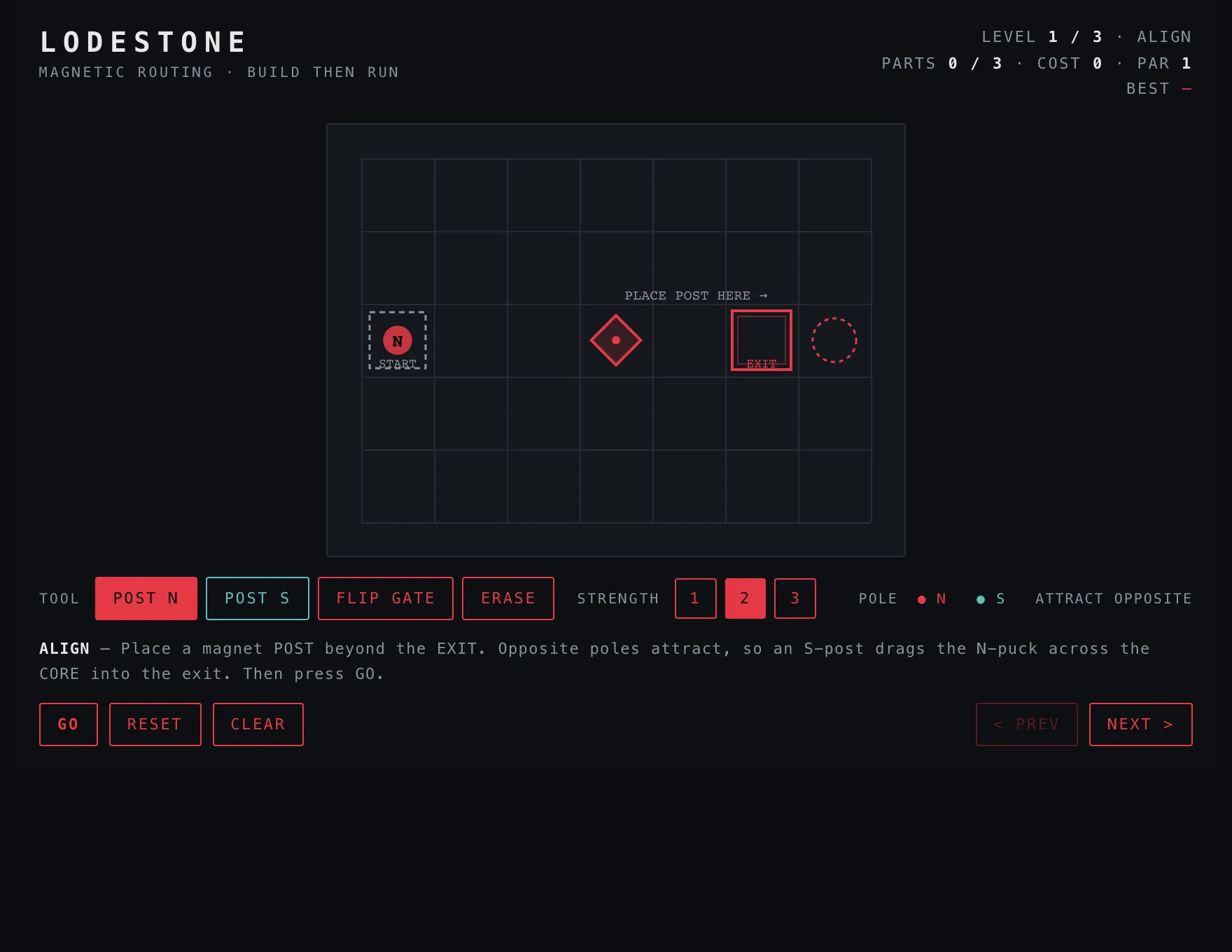Select the POST S tool
The width and height of the screenshot is (1232, 952).
pyautogui.click(x=258, y=598)
